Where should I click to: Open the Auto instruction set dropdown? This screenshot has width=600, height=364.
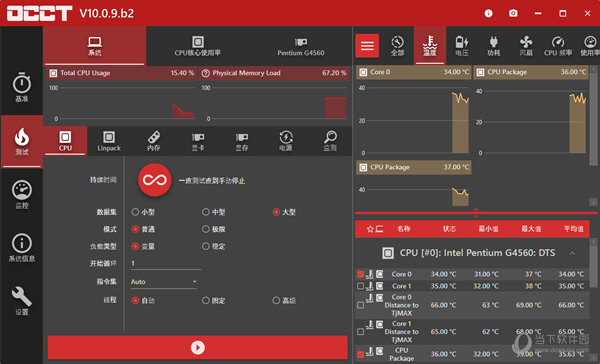point(164,282)
